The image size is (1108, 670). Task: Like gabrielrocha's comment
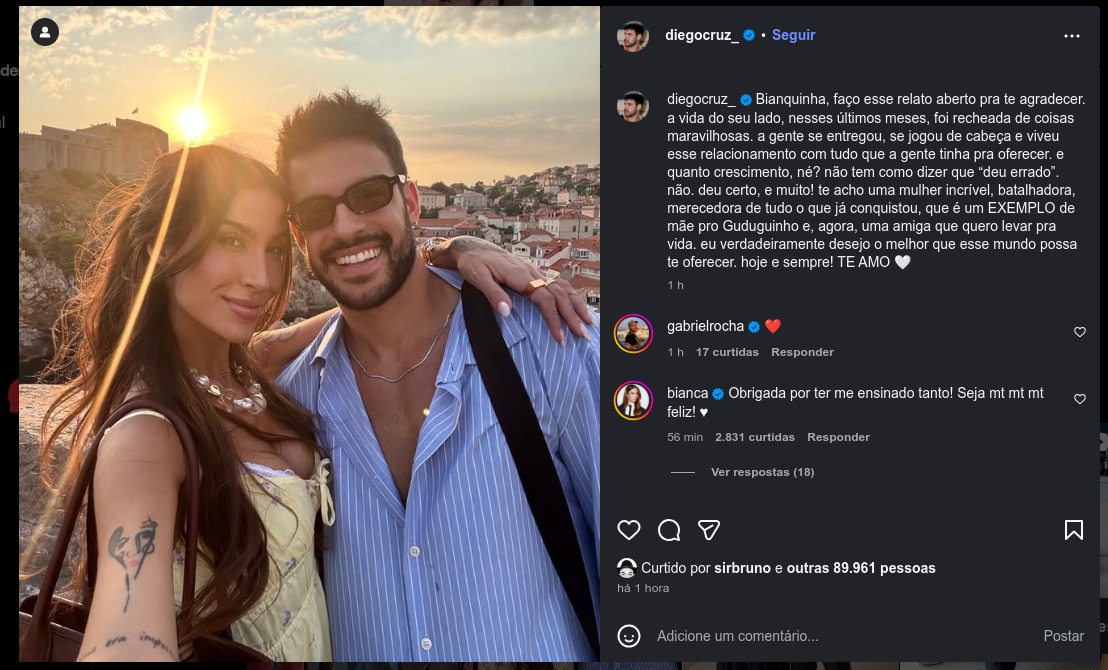pyautogui.click(x=1080, y=332)
